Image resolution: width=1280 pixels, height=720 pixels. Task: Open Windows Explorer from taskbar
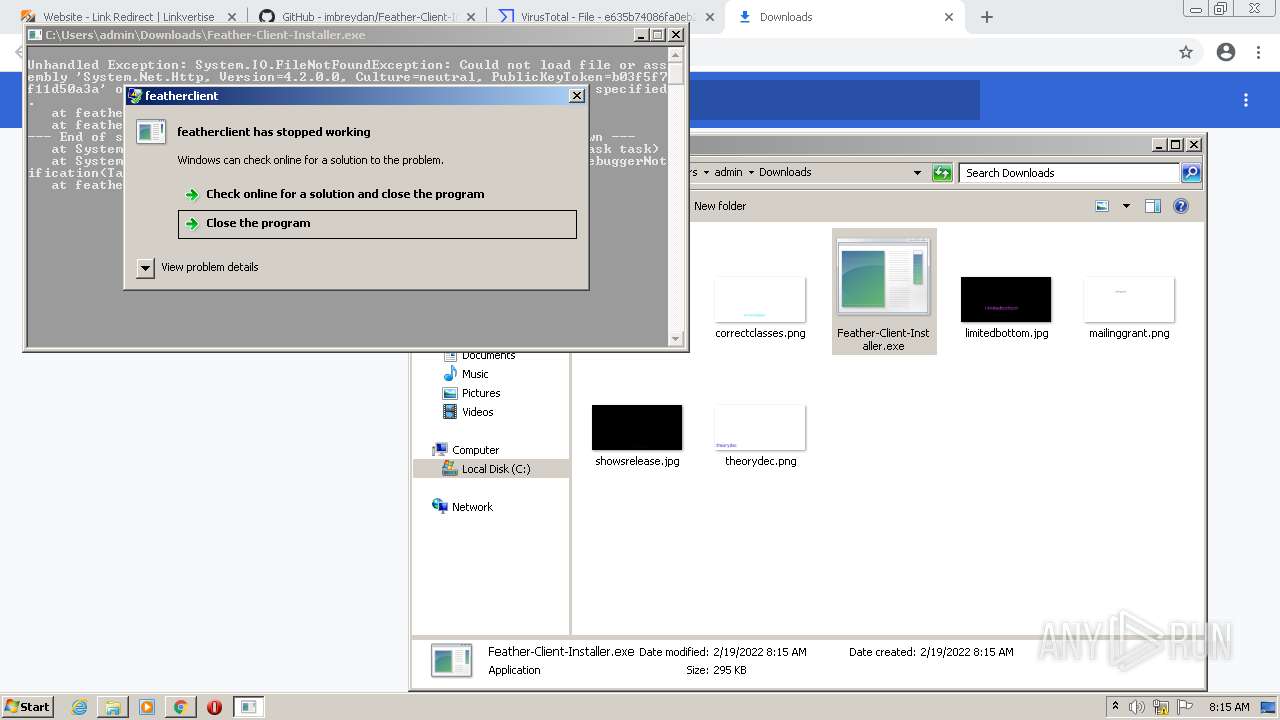click(x=113, y=707)
